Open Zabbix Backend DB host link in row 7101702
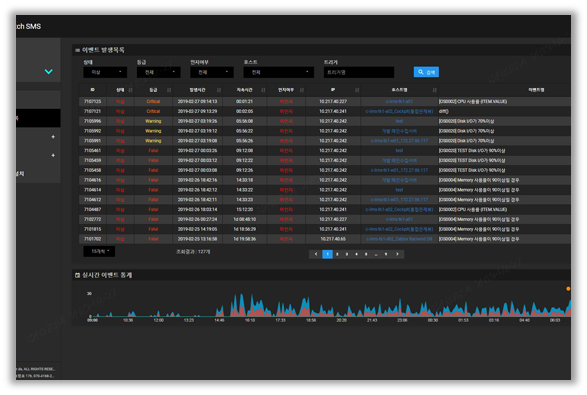This screenshot has height=395, width=587. [399, 239]
